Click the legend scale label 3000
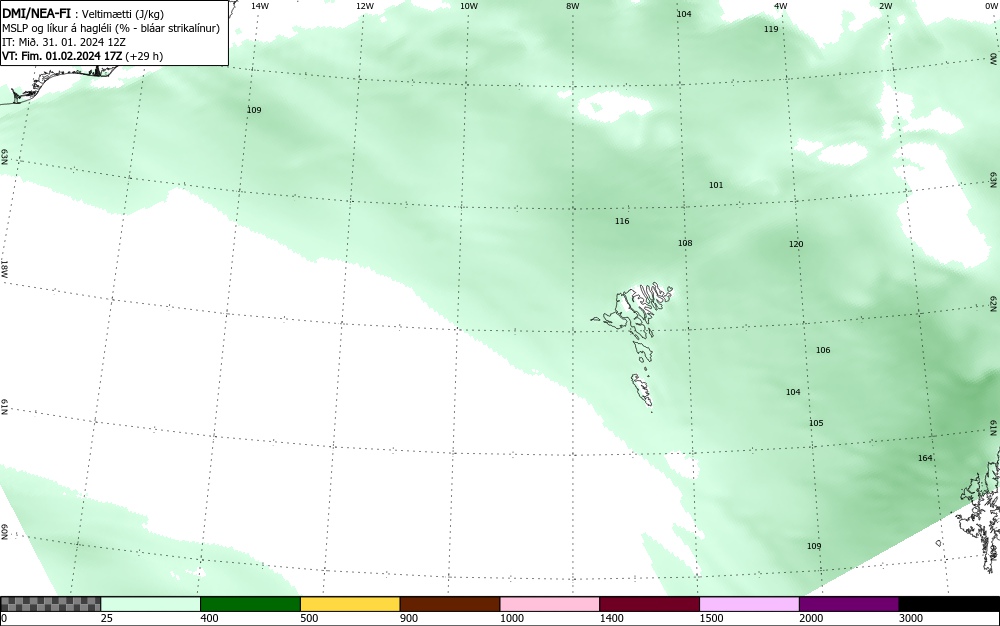1000x626 pixels. coord(911,618)
